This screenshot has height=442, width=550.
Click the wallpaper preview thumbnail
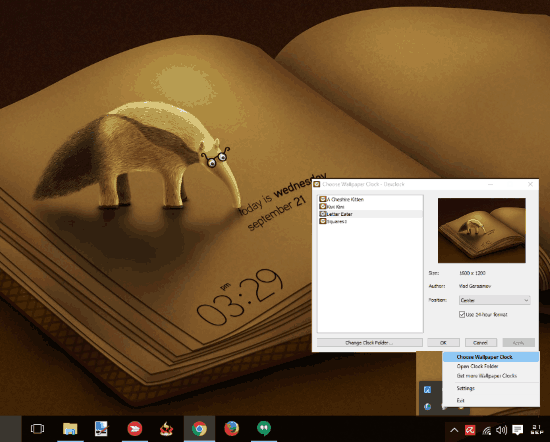coord(482,230)
